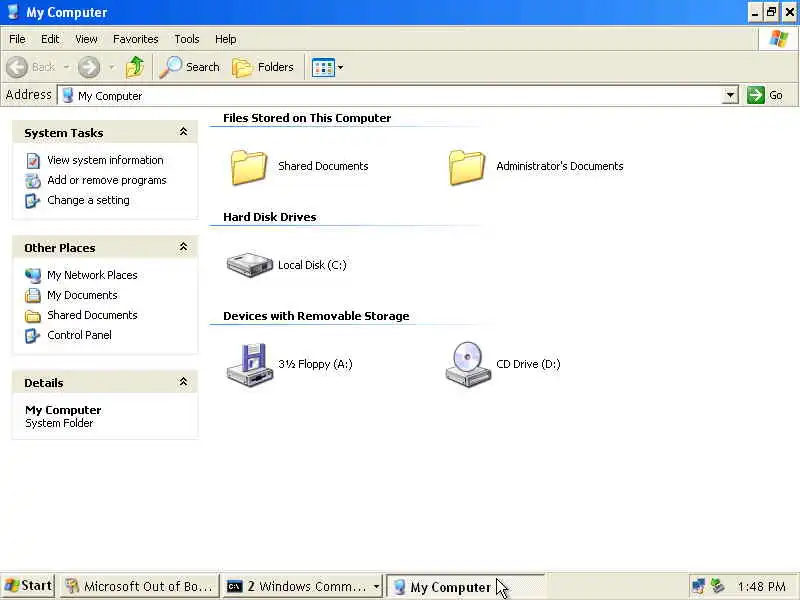Click the Views grid icon
The image size is (800, 600).
[323, 67]
